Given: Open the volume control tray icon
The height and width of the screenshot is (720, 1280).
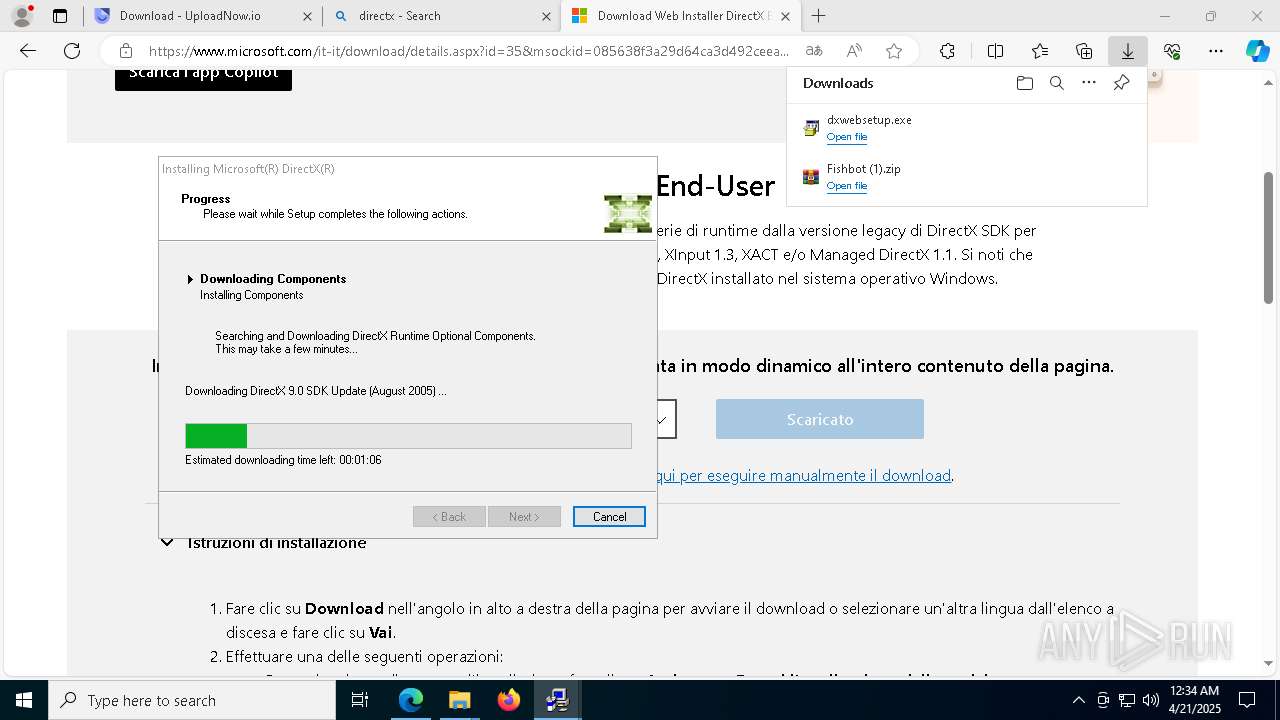Looking at the screenshot, I should pos(1151,700).
